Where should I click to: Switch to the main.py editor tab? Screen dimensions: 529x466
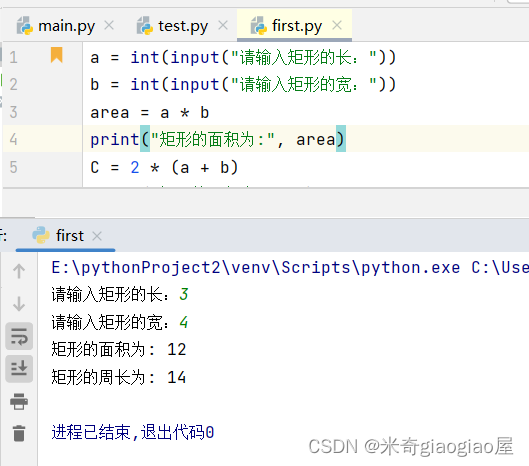[66, 26]
